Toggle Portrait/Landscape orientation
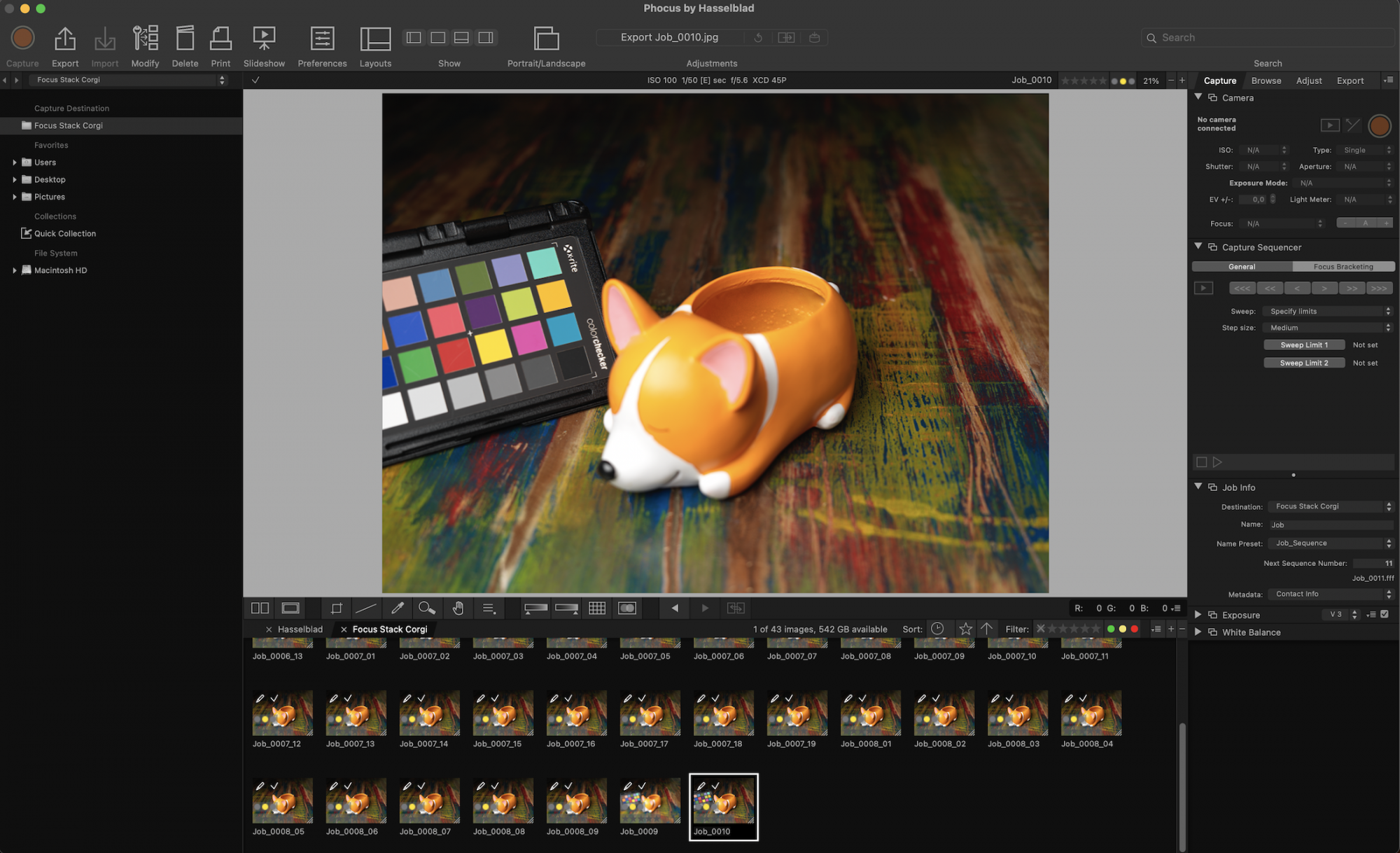This screenshot has width=1400, height=853. click(546, 39)
